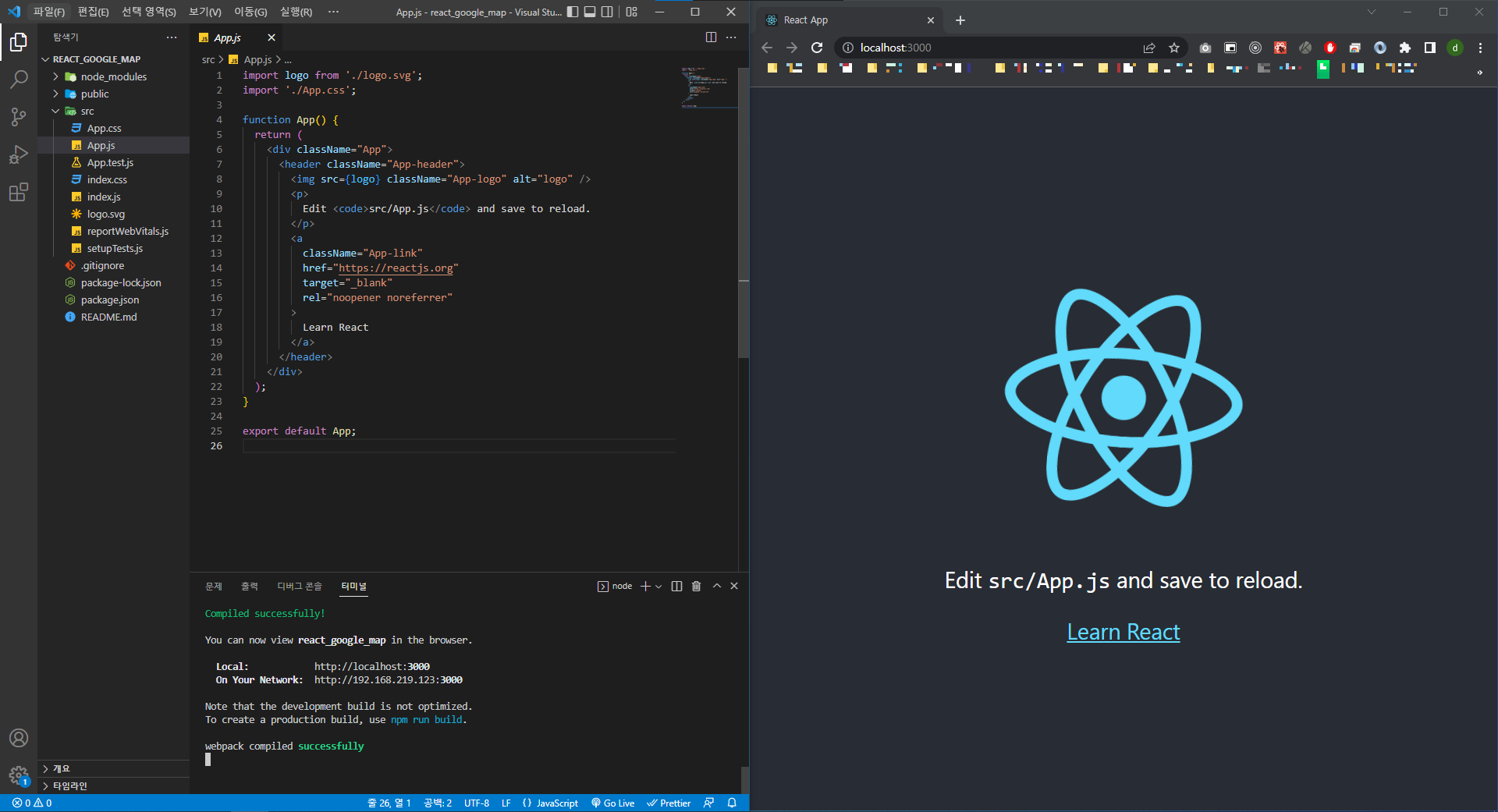This screenshot has height=812, width=1498.
Task: Click Prettier status bar item
Action: point(669,803)
